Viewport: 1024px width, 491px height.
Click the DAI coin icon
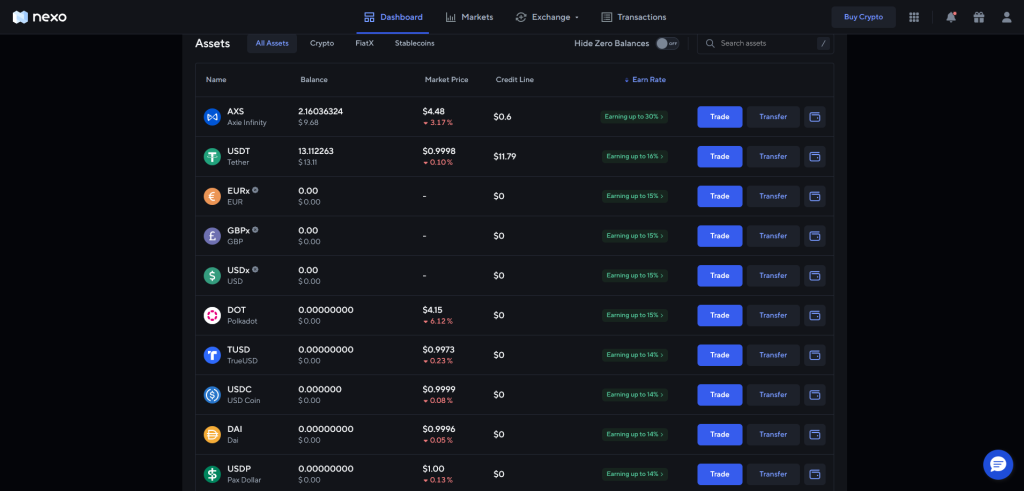pos(212,434)
